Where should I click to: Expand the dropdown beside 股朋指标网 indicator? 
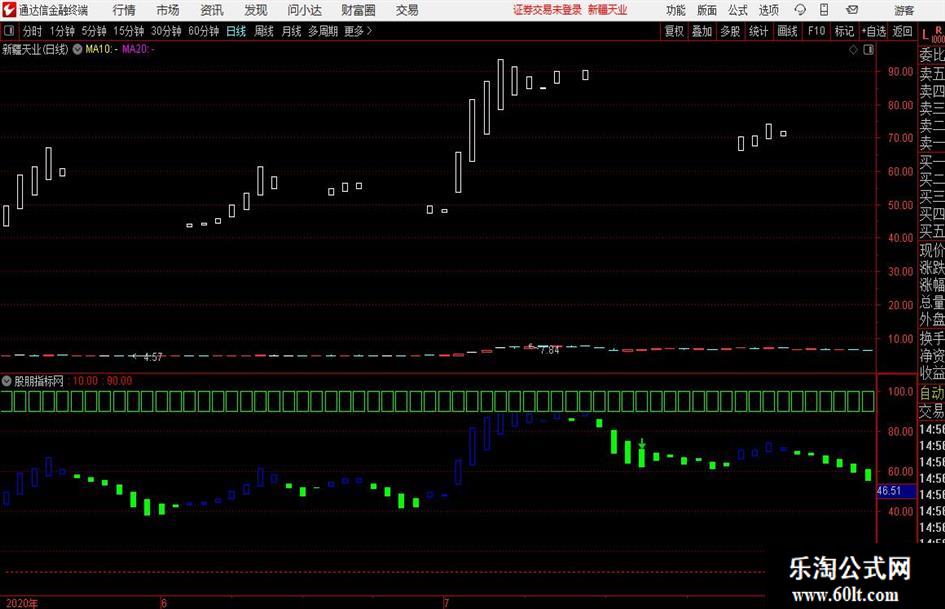7,380
